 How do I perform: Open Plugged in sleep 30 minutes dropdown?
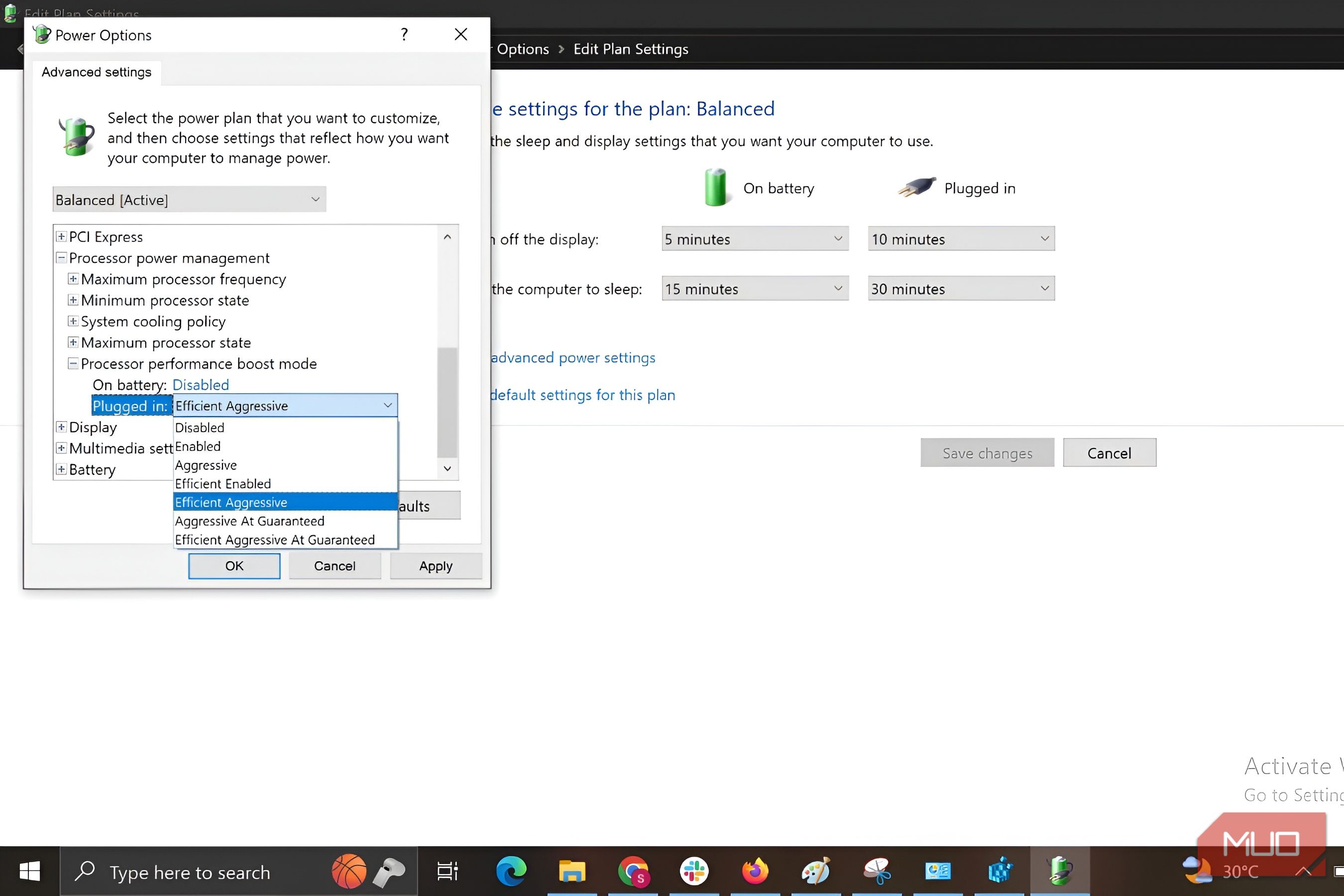pyautogui.click(x=961, y=289)
